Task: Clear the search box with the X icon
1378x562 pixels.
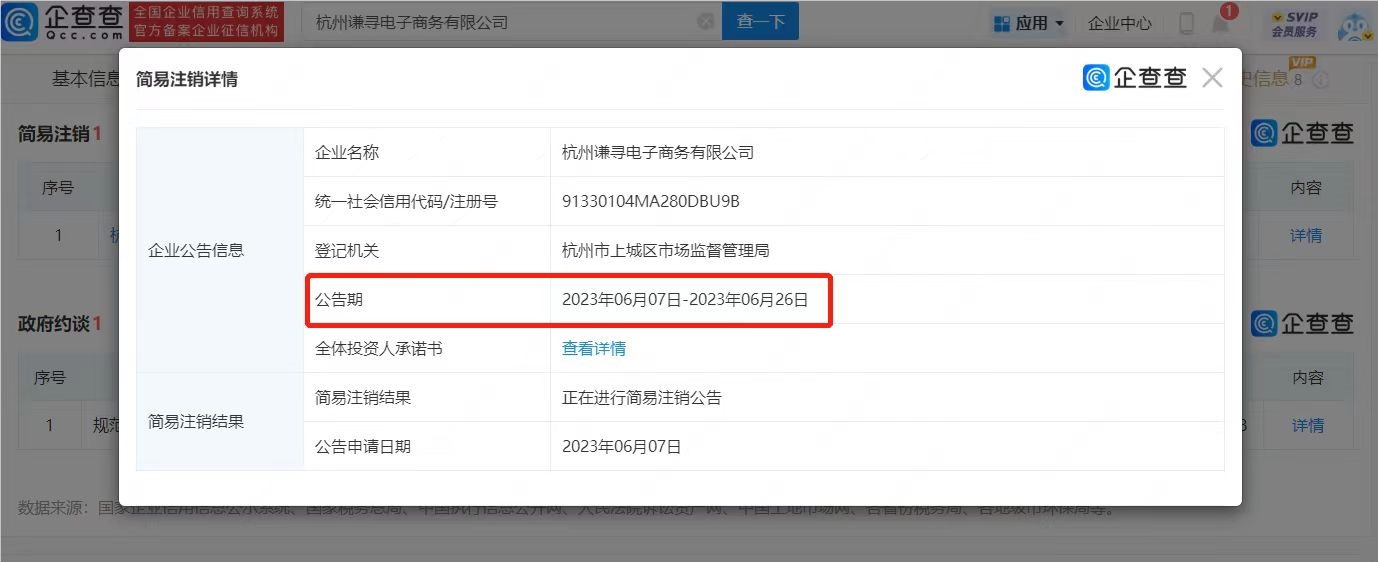Action: coord(705,21)
